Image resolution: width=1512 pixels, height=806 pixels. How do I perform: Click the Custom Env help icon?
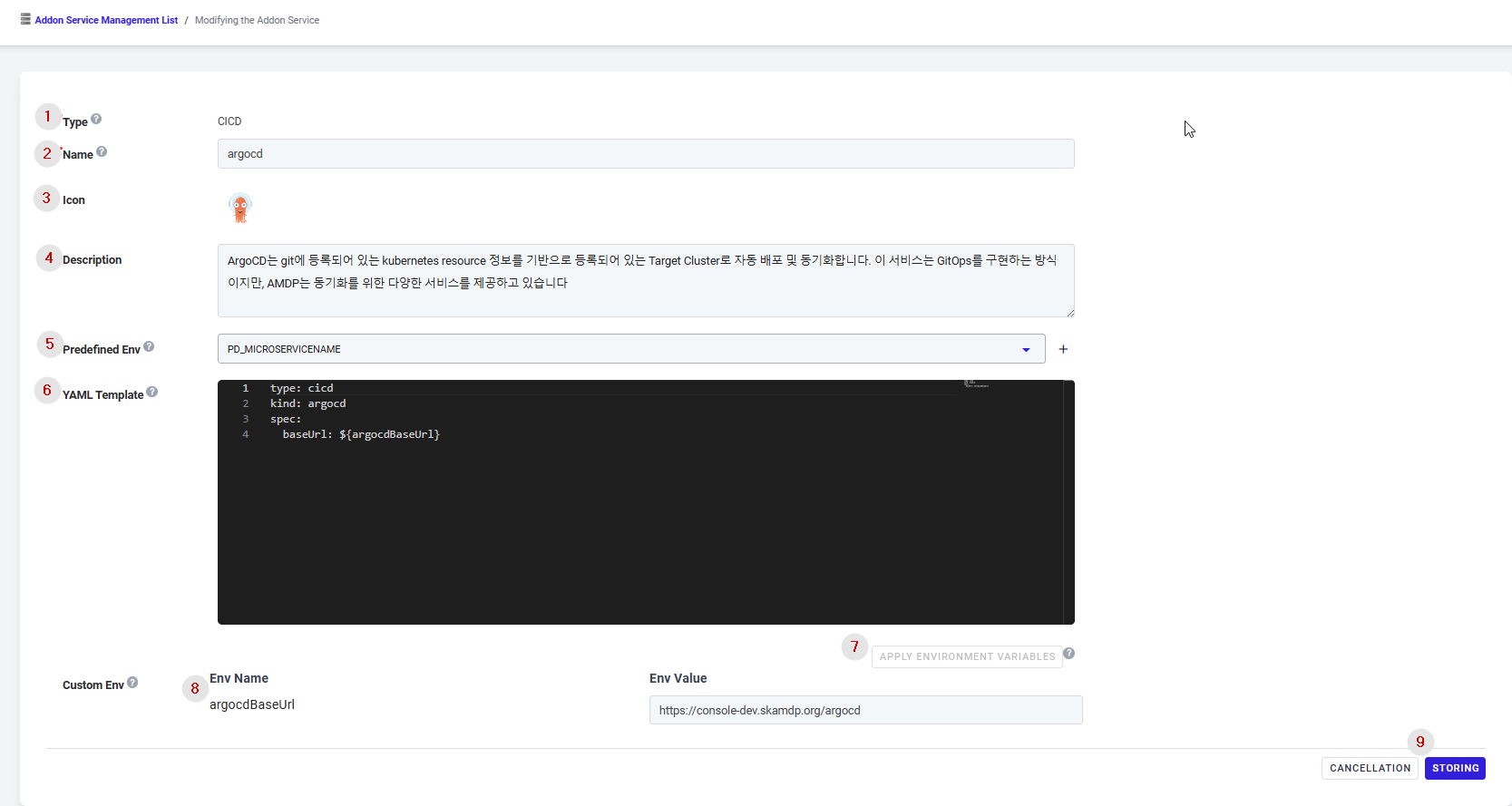tap(132, 682)
